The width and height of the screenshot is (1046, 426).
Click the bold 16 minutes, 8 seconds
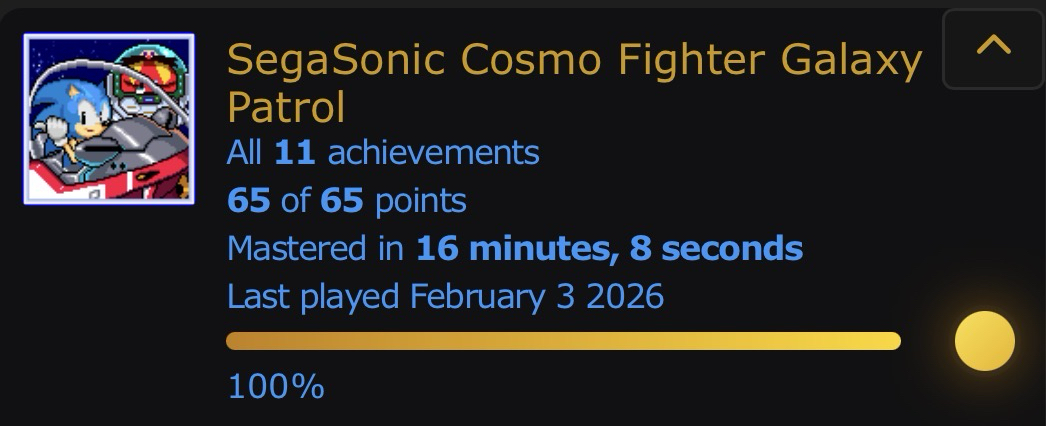click(609, 247)
